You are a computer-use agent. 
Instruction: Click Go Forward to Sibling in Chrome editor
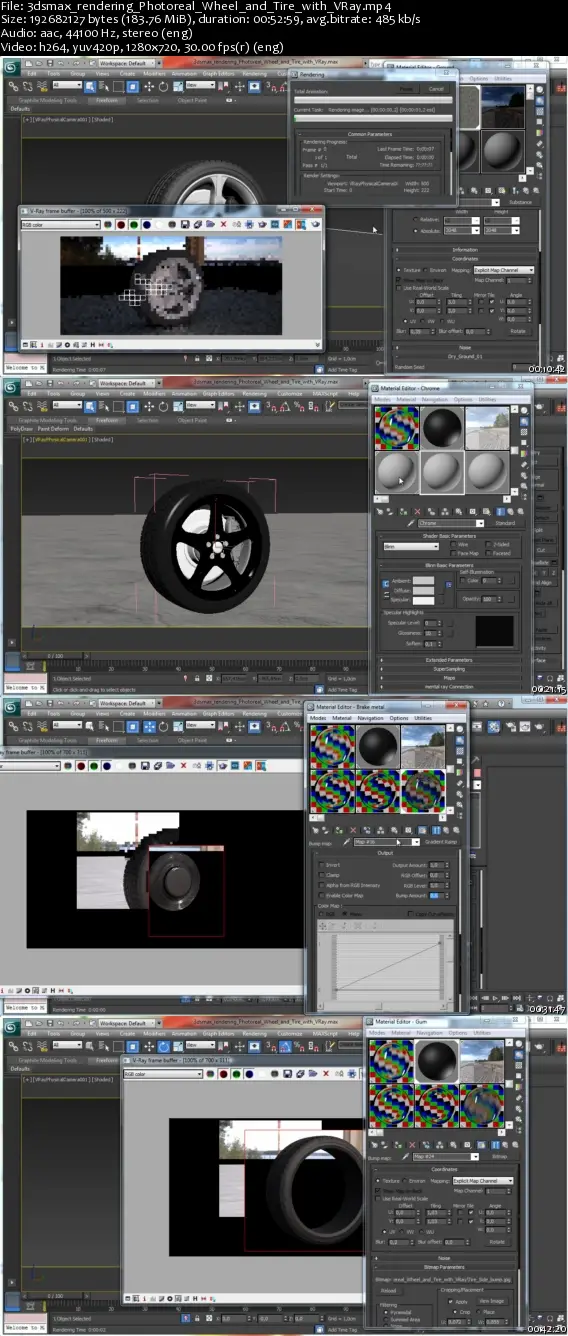pos(520,512)
